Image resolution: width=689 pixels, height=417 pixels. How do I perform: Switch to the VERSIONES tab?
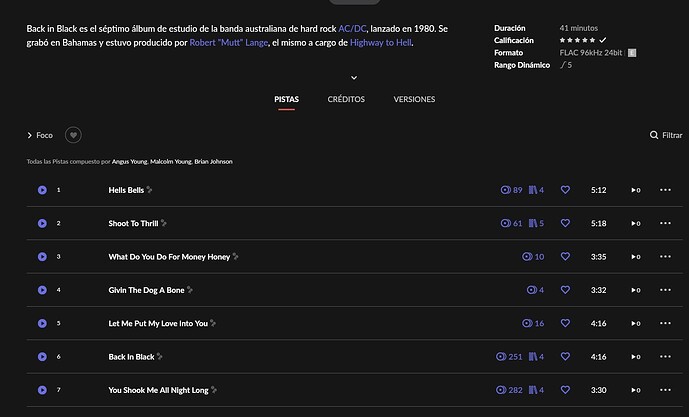[414, 99]
